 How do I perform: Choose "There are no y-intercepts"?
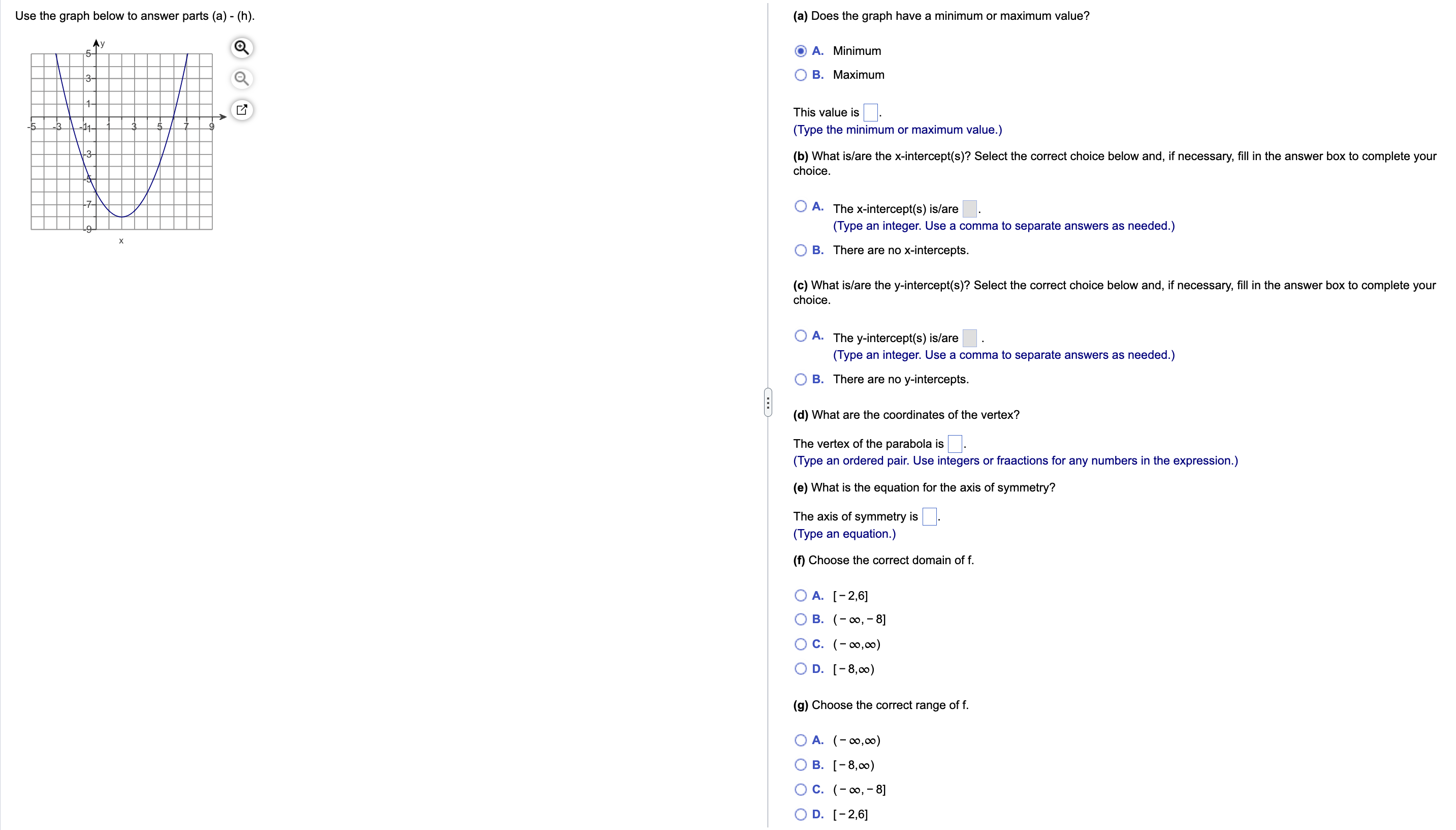[x=800, y=379]
